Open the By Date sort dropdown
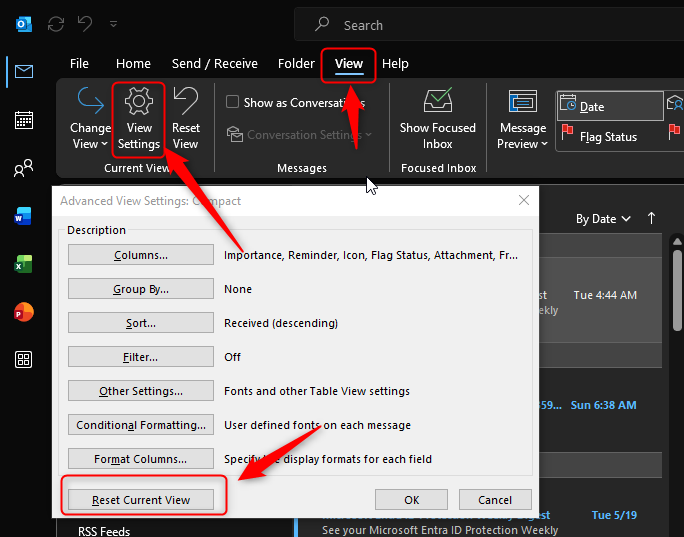Image resolution: width=684 pixels, height=537 pixels. click(x=603, y=219)
